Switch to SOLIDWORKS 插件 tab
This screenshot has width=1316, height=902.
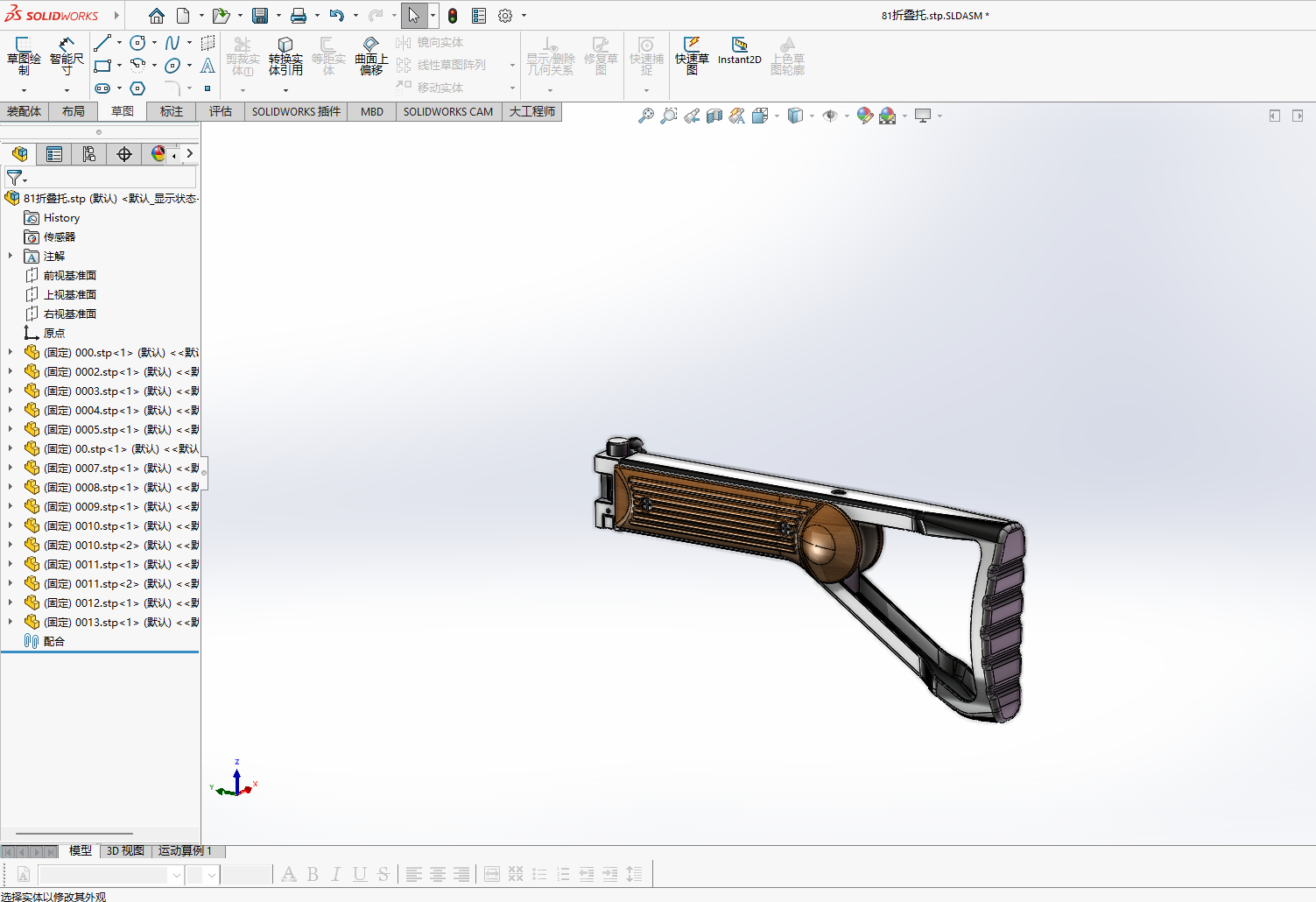coord(296,111)
